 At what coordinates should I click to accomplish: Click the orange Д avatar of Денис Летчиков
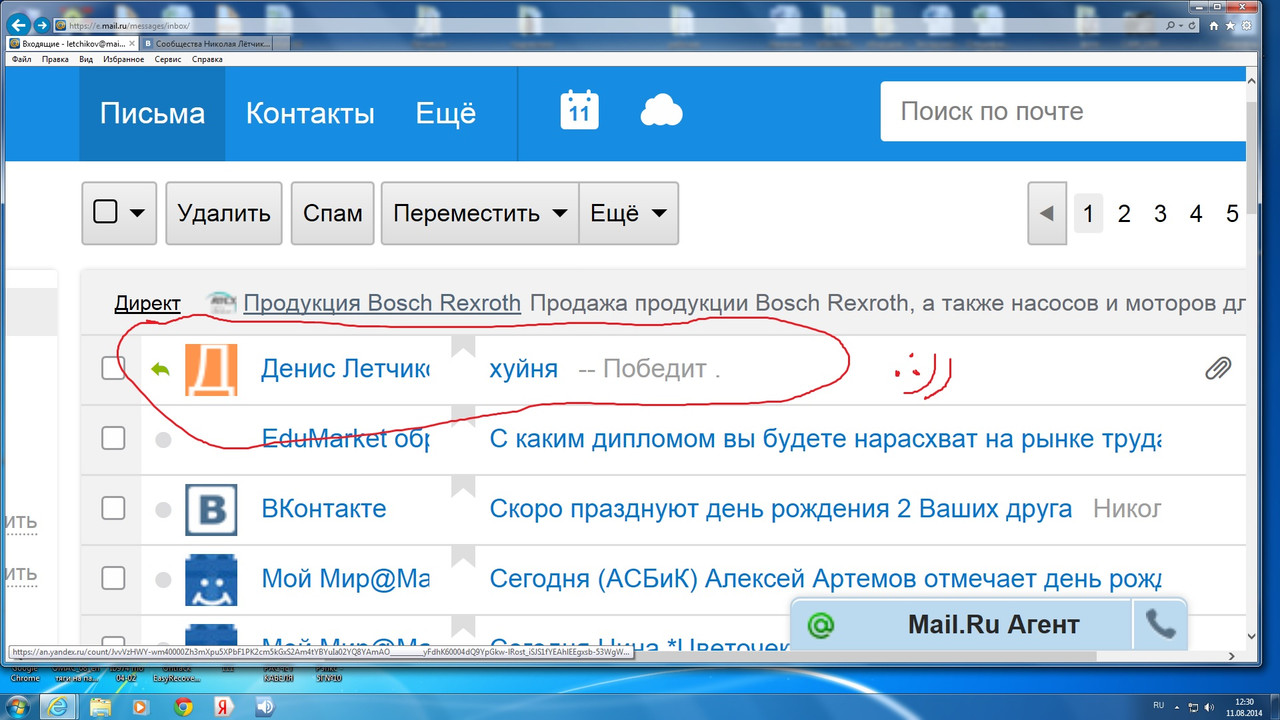(211, 369)
